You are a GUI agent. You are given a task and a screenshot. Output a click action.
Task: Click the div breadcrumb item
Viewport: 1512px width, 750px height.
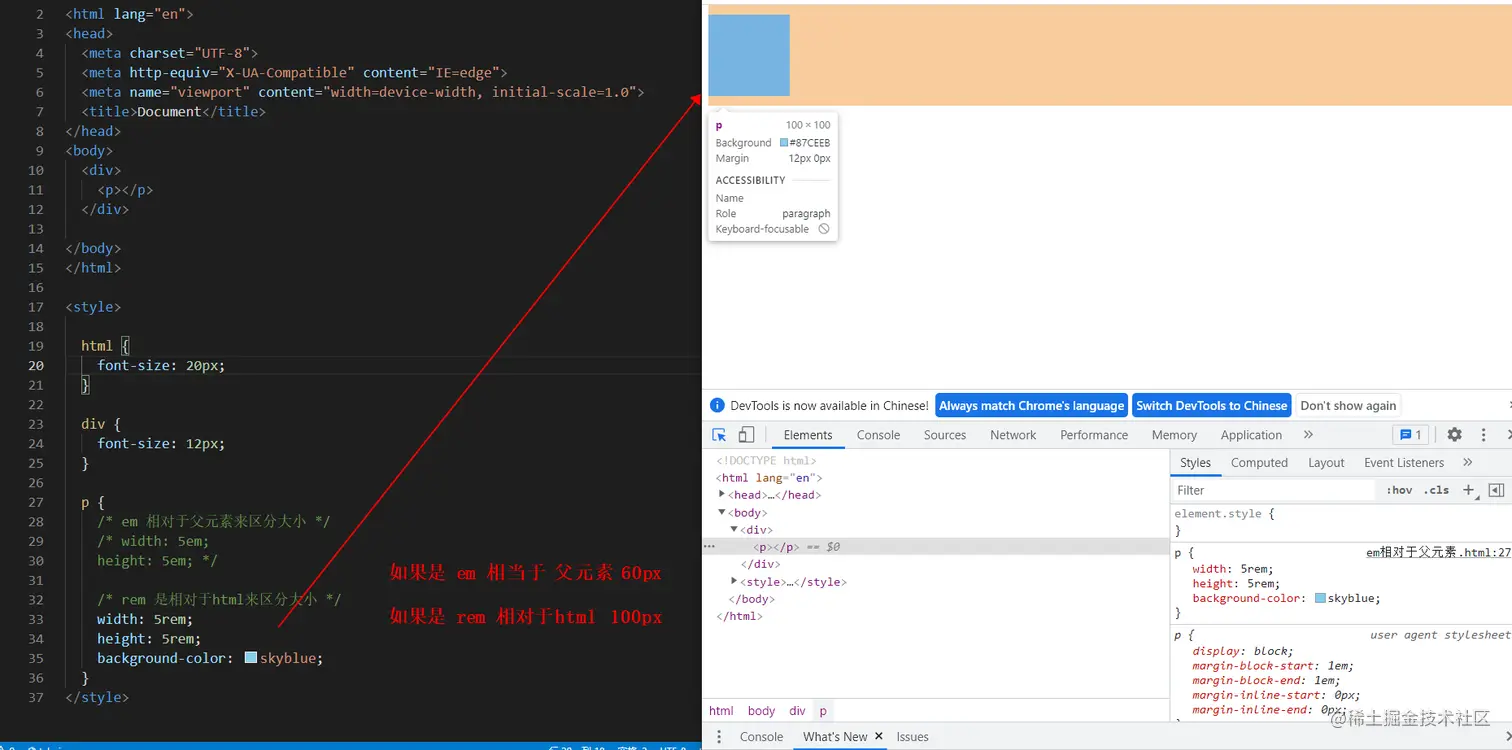(x=797, y=711)
